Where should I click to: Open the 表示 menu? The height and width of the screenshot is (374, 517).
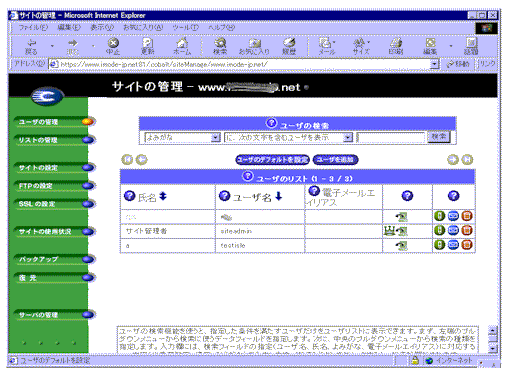pyautogui.click(x=102, y=27)
